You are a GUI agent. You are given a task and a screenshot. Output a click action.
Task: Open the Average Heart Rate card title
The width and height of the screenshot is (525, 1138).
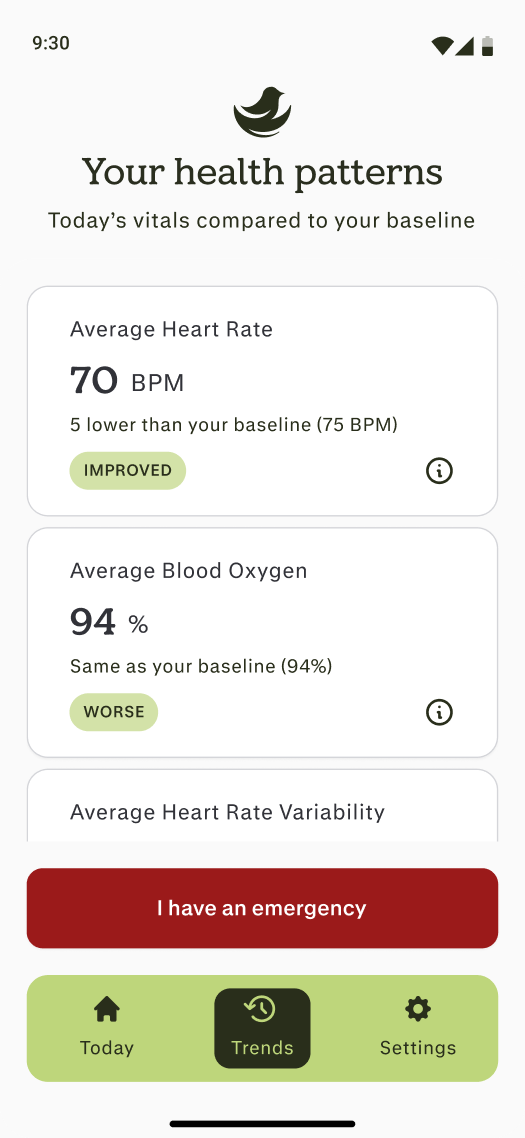pos(171,329)
